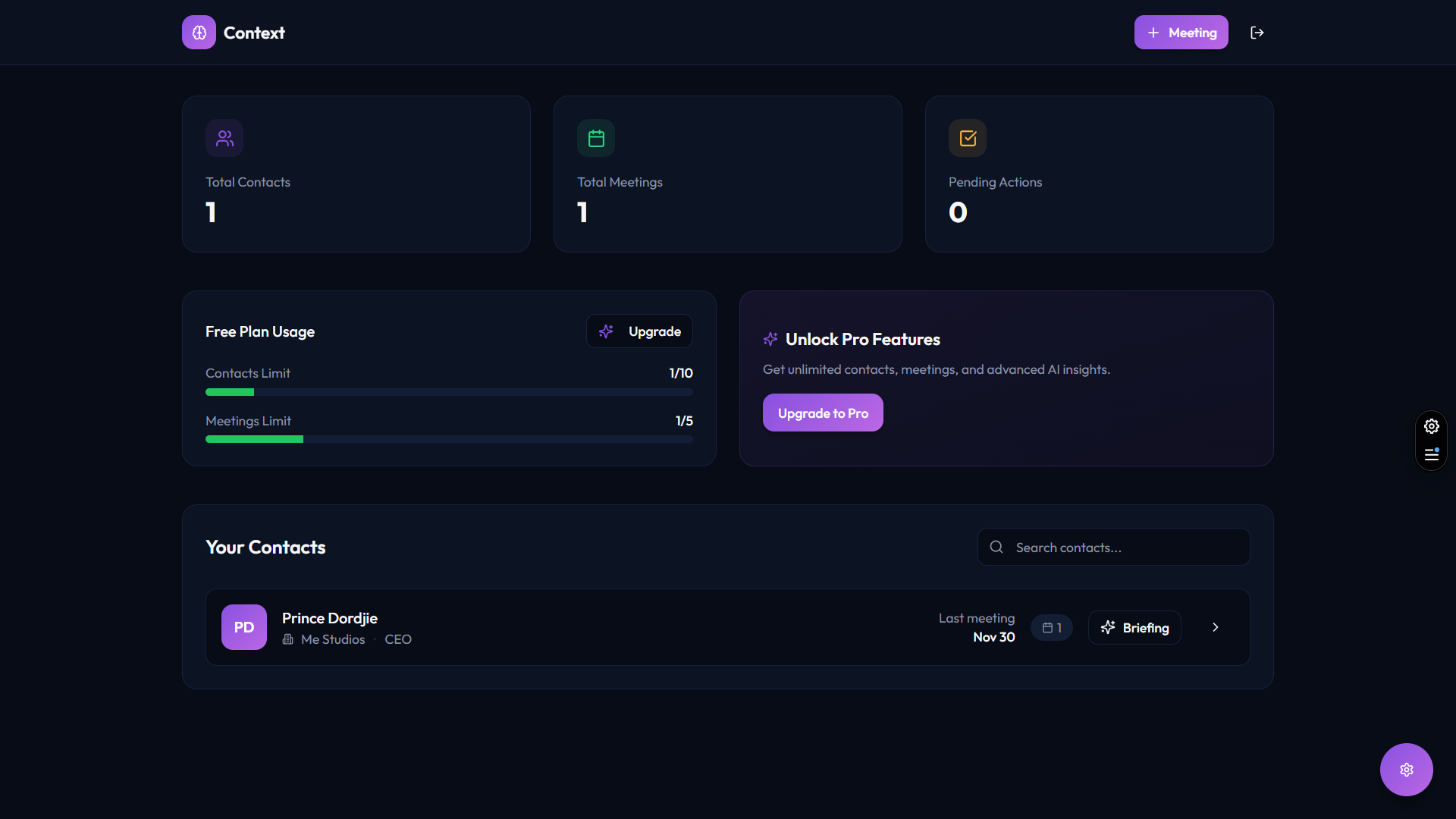The height and width of the screenshot is (819, 1456).
Task: Click the logout icon in header
Action: [x=1257, y=33]
